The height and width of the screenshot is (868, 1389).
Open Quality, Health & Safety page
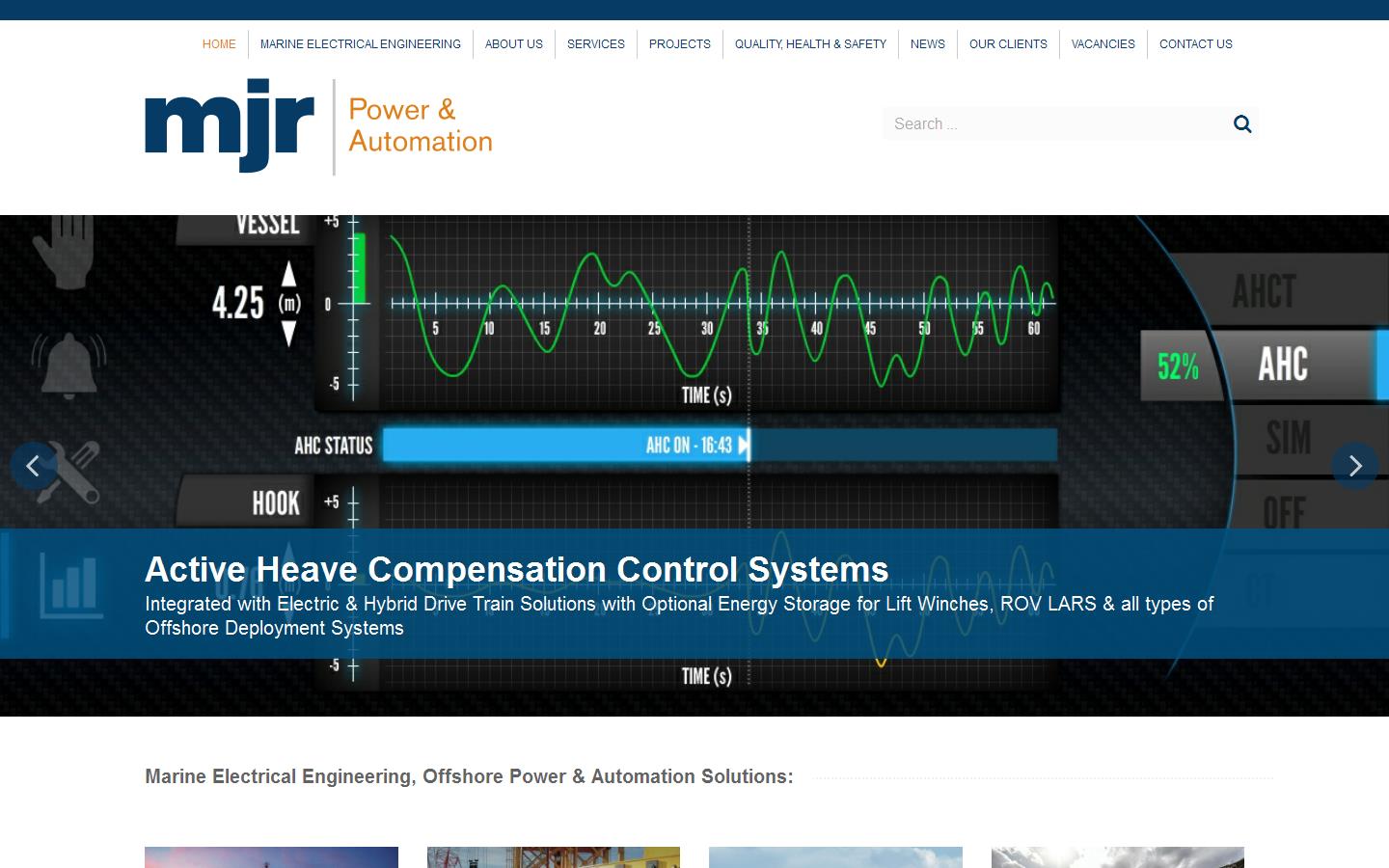click(x=810, y=44)
